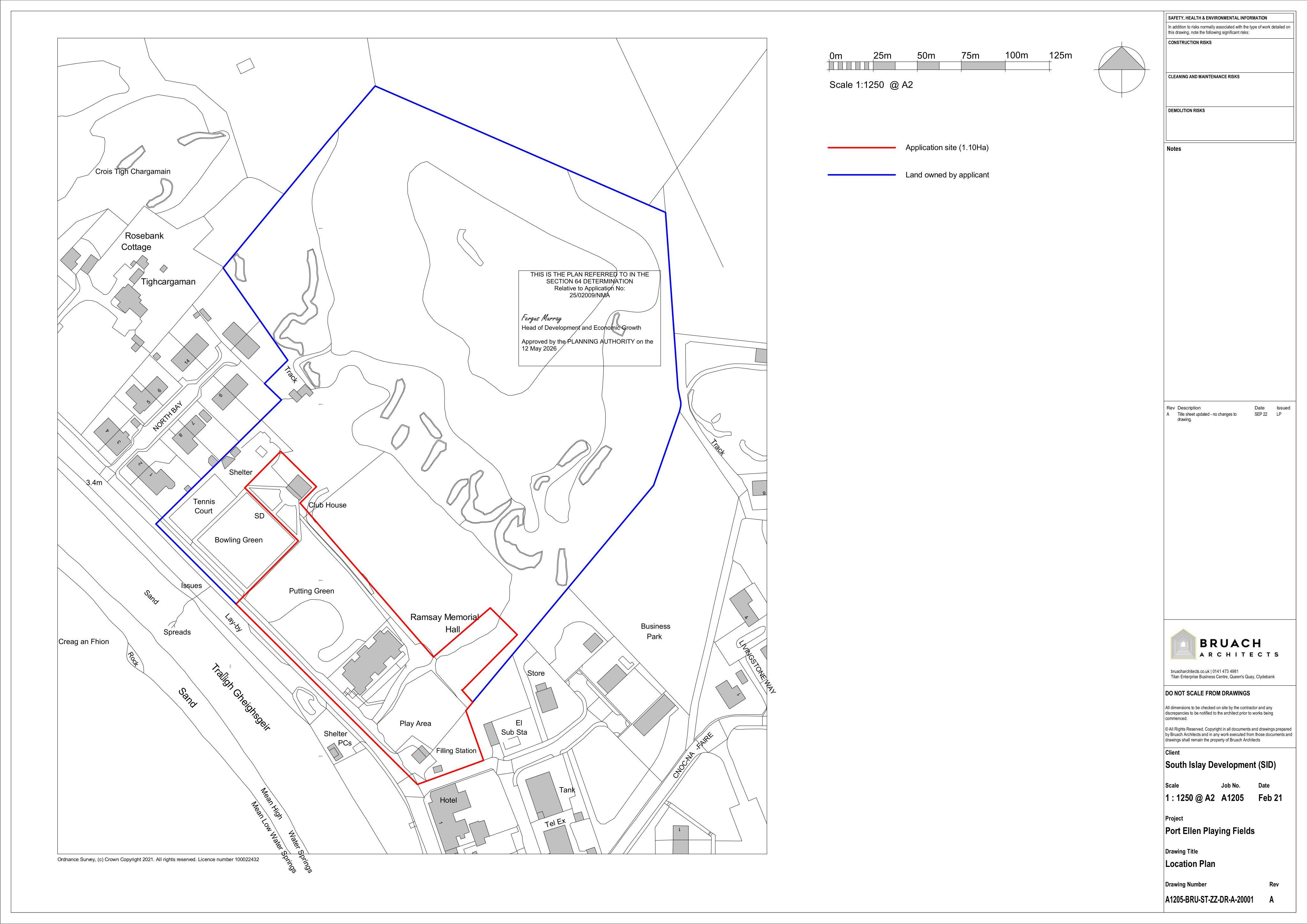This screenshot has height=924, width=1307.
Task: Click the 'Club House' map label
Action: 327,505
